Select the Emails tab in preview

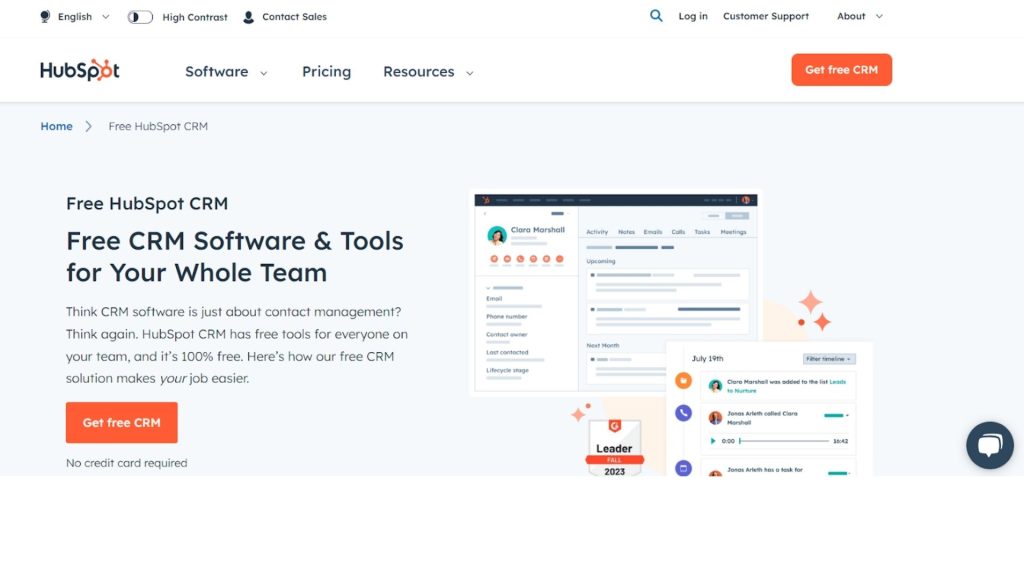(652, 232)
